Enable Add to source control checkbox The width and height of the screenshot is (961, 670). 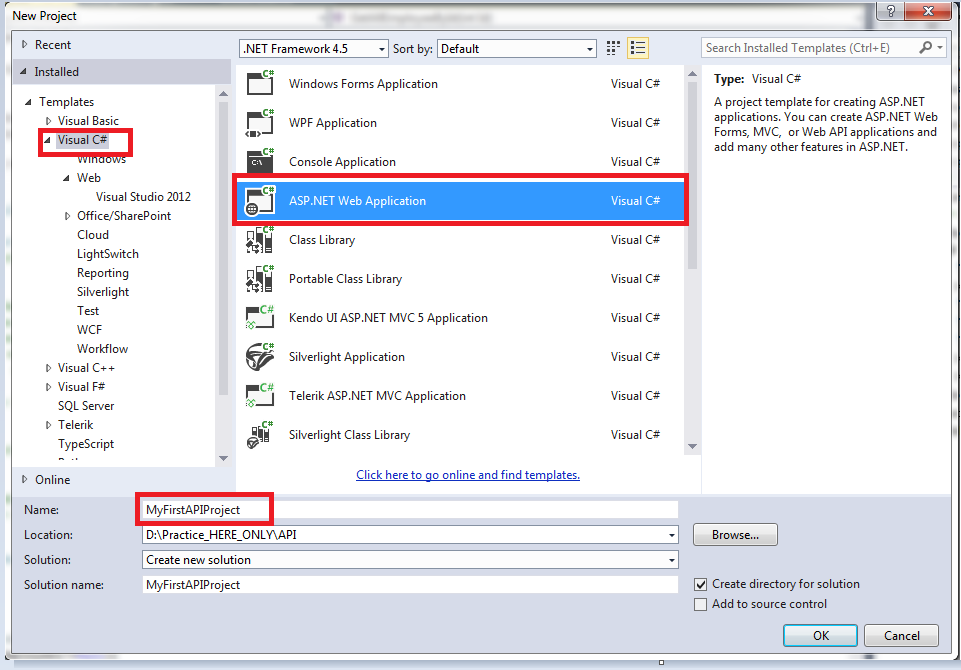pyautogui.click(x=701, y=604)
